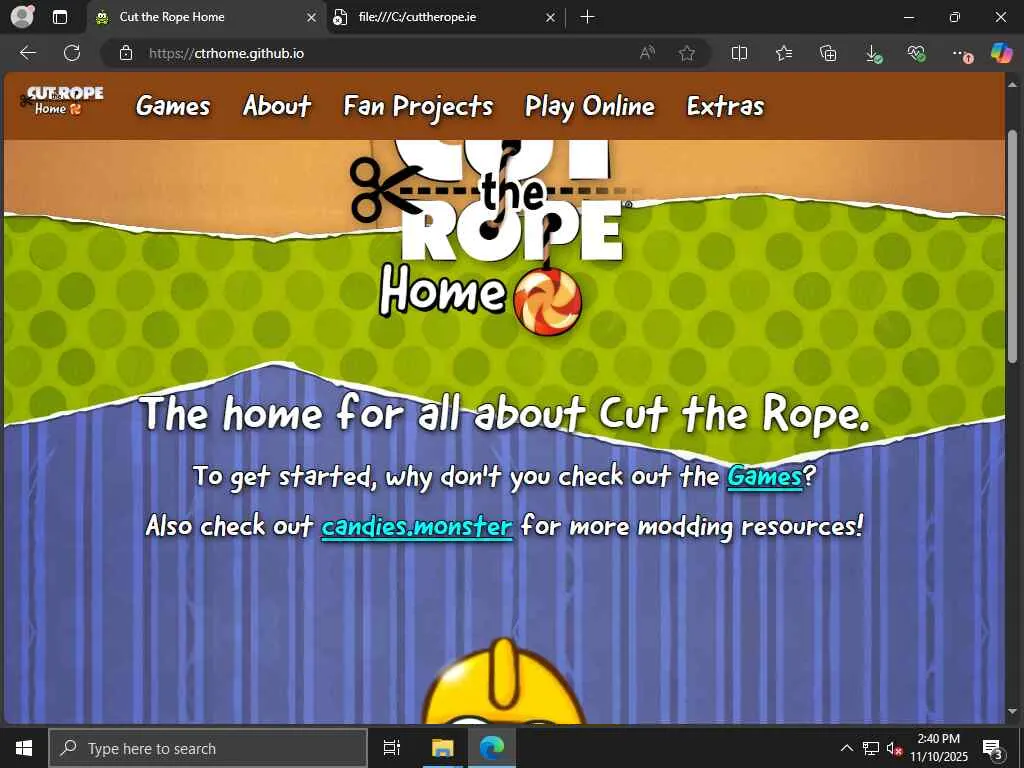Click the page vertical scrollbar thumb
Viewport: 1024px width, 768px height.
pyautogui.click(x=1012, y=246)
